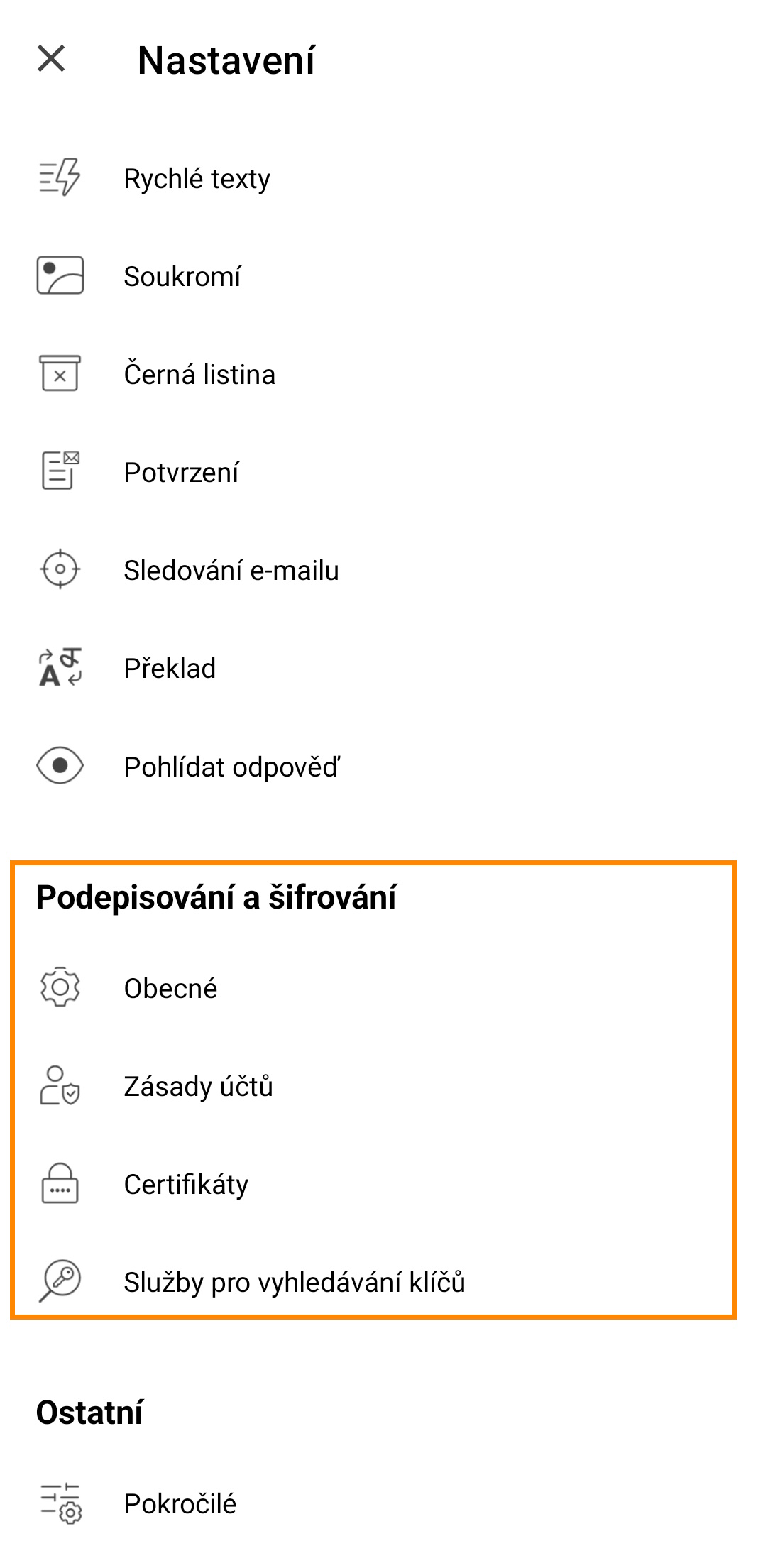Tap the Soukromí picture icon

click(x=60, y=275)
